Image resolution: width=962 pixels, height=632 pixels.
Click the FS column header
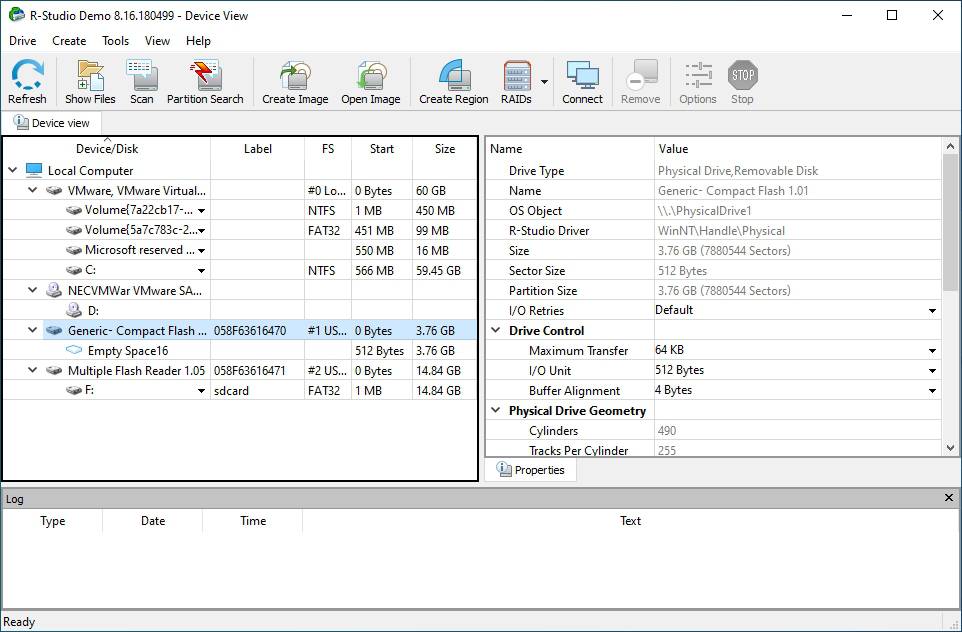point(328,148)
